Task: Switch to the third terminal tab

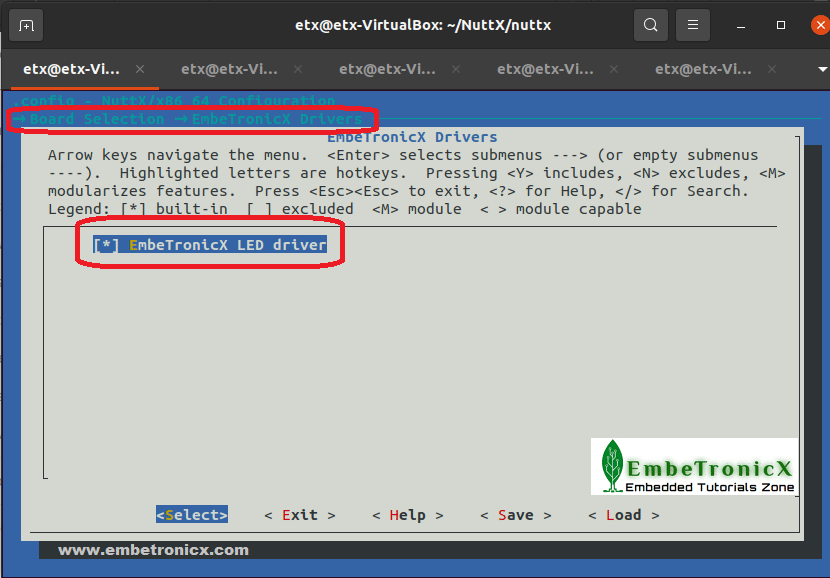Action: click(x=387, y=69)
